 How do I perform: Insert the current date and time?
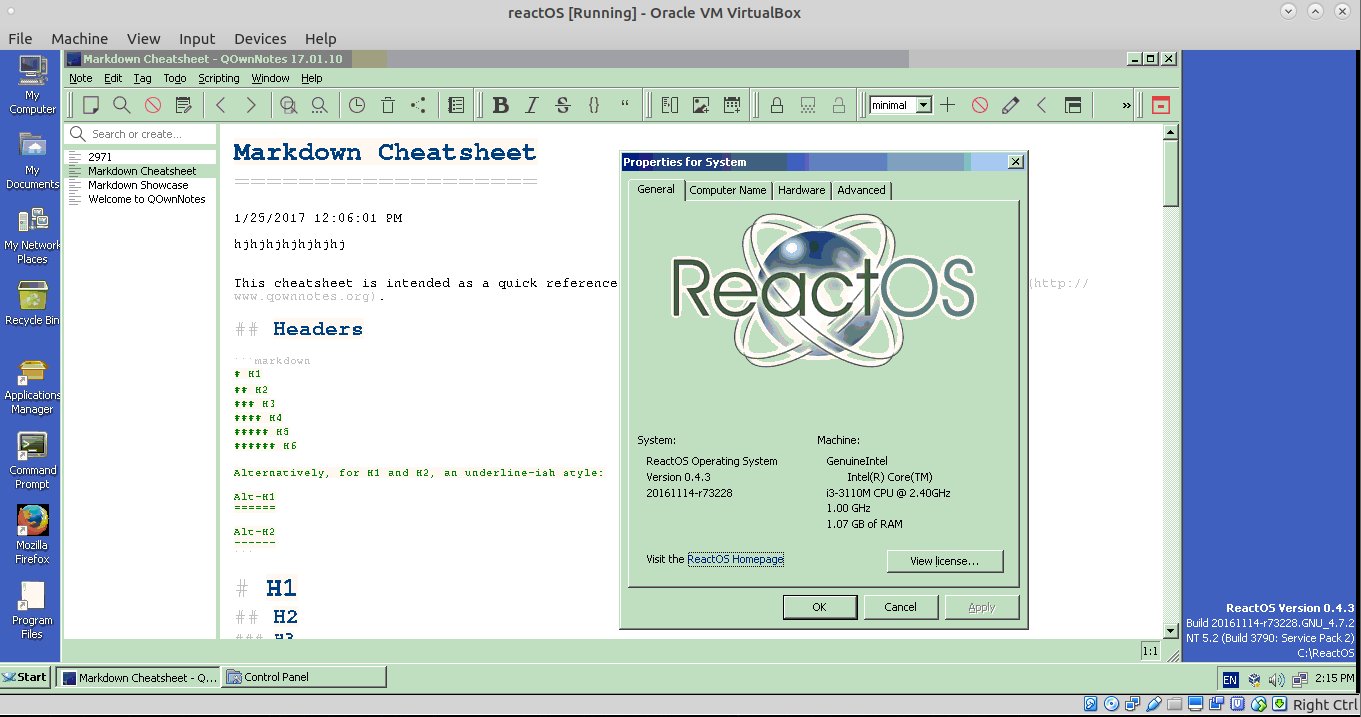732,105
